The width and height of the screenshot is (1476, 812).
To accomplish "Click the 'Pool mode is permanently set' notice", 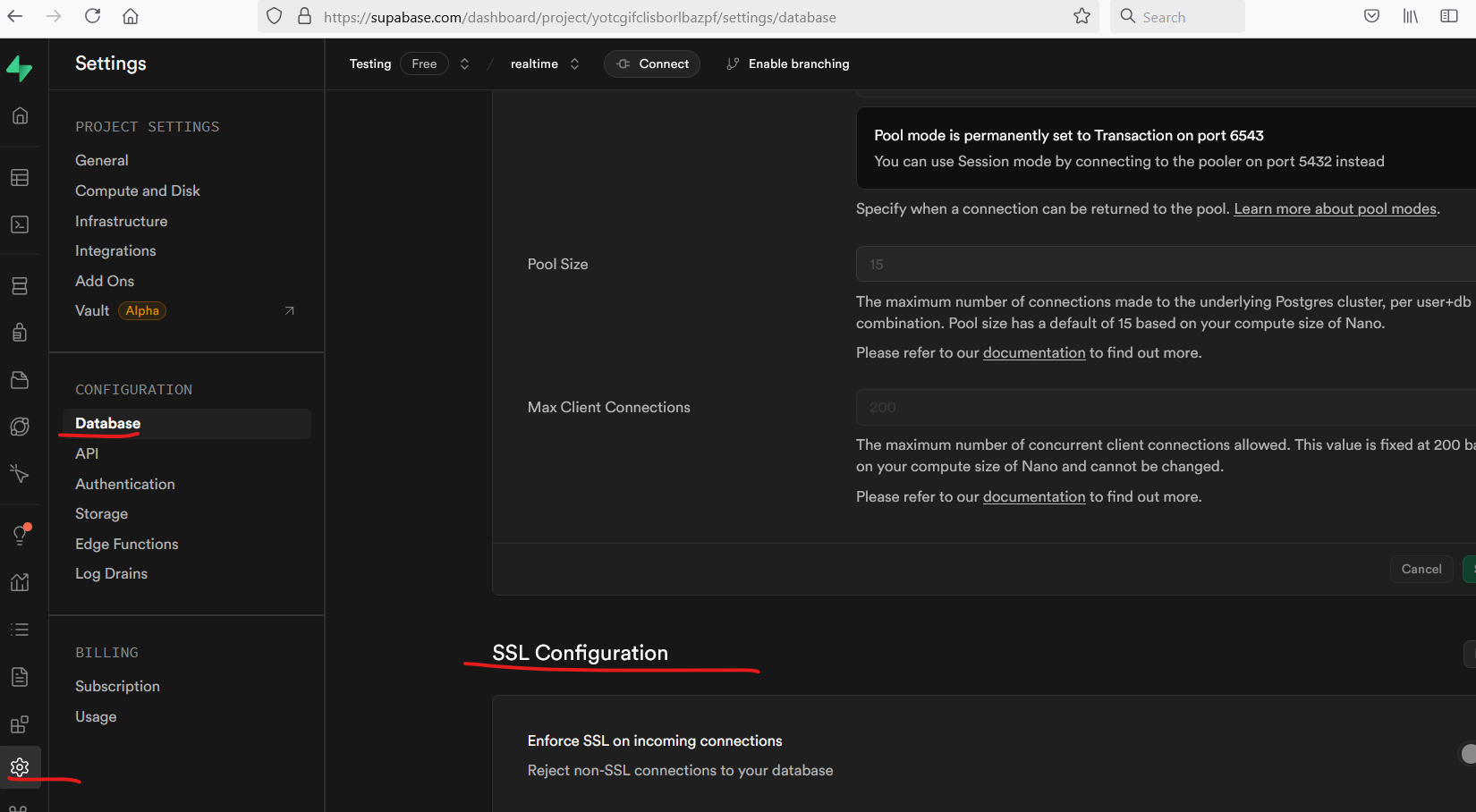I will tap(1166, 148).
